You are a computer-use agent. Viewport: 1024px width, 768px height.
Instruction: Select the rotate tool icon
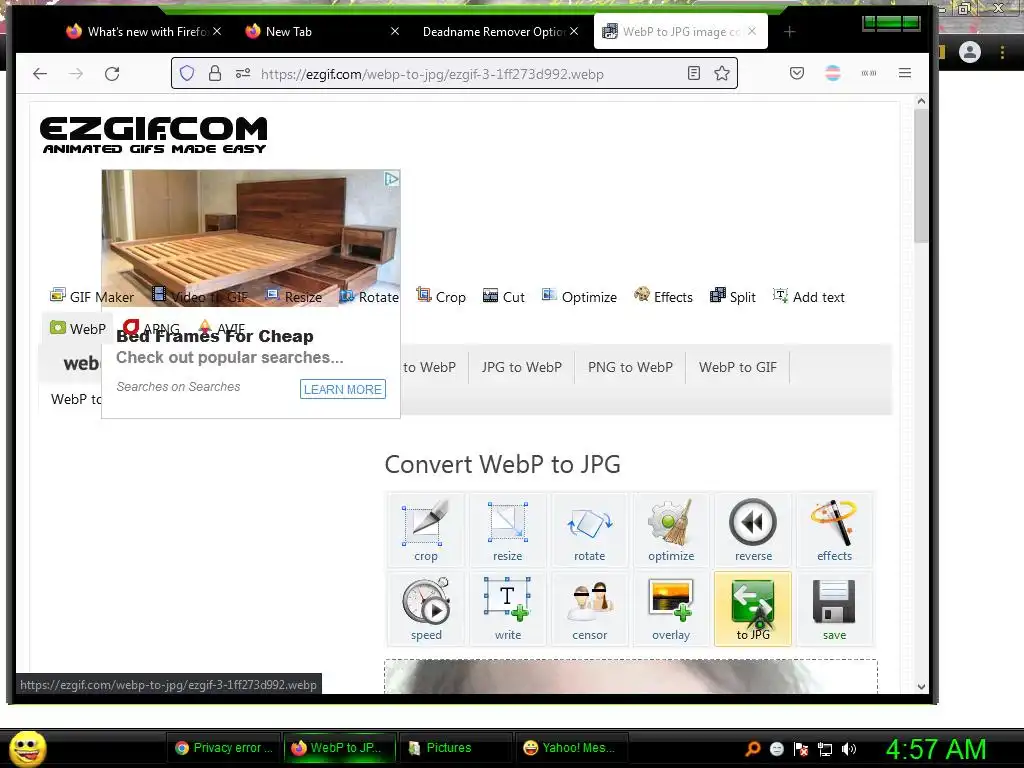589,530
